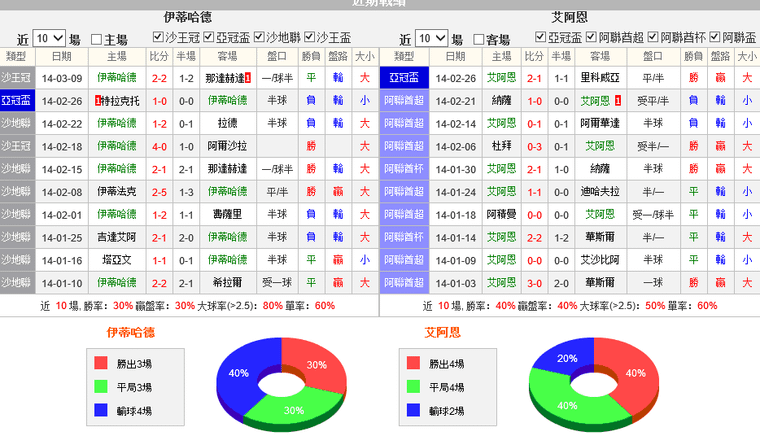Click the 一球 handicap in 14-01-03 row
This screenshot has height=444, width=760.
653,283
